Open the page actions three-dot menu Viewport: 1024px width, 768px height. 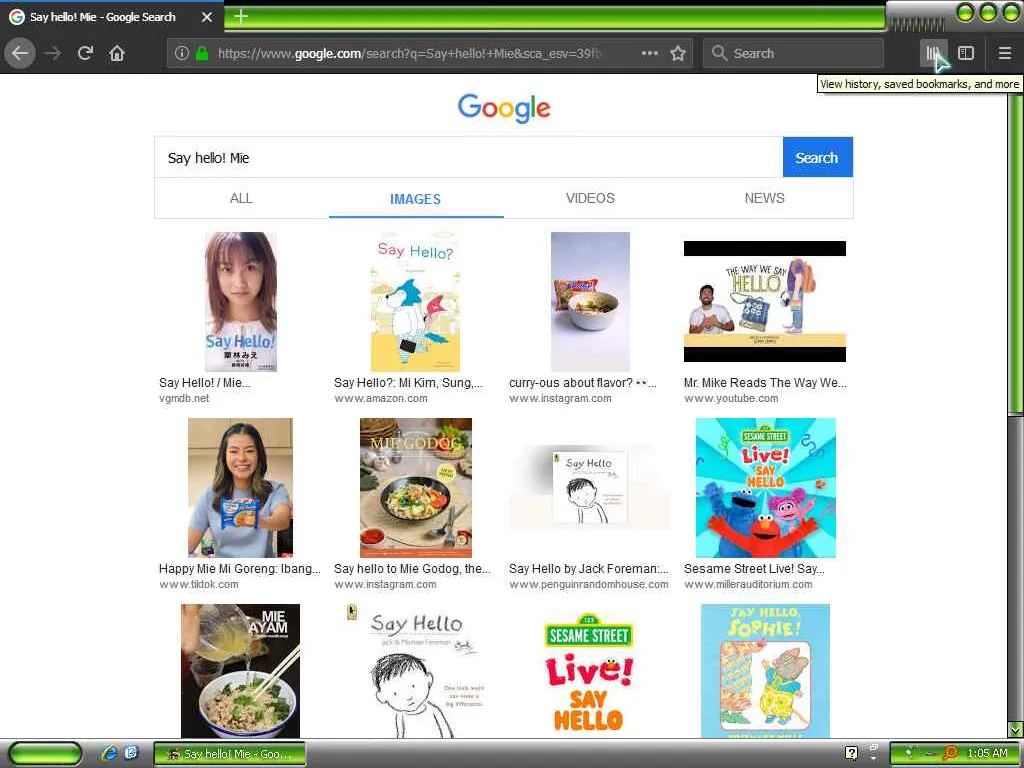[649, 54]
